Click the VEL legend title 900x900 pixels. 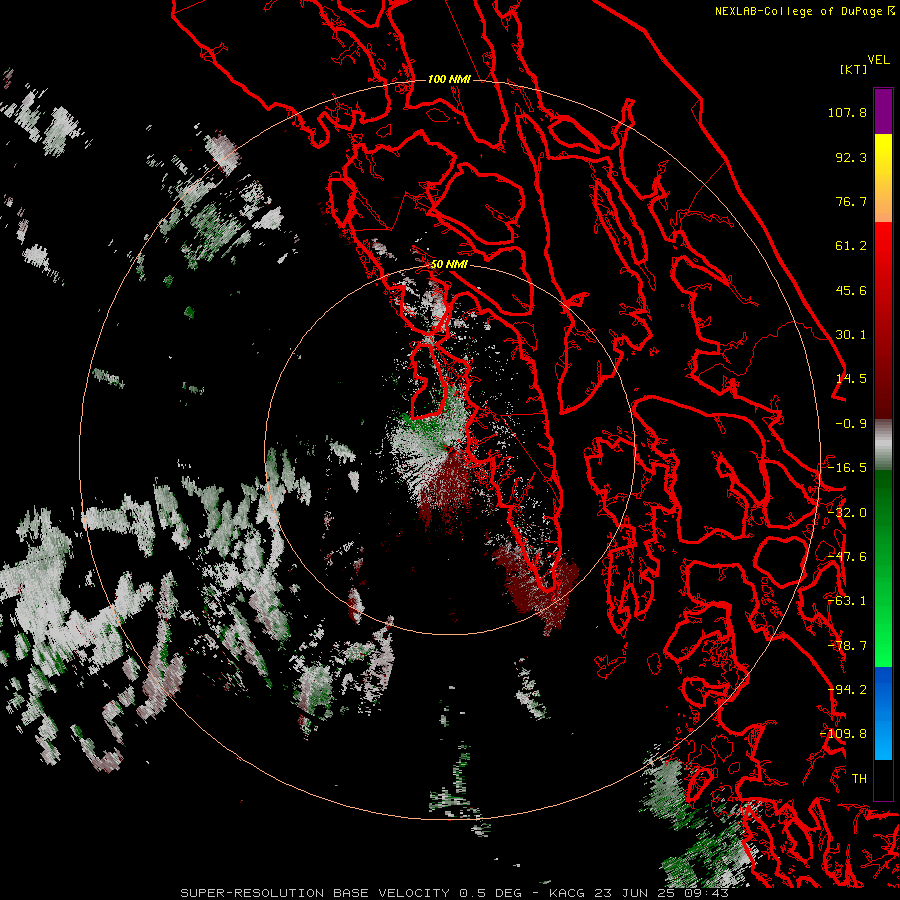pos(879,60)
